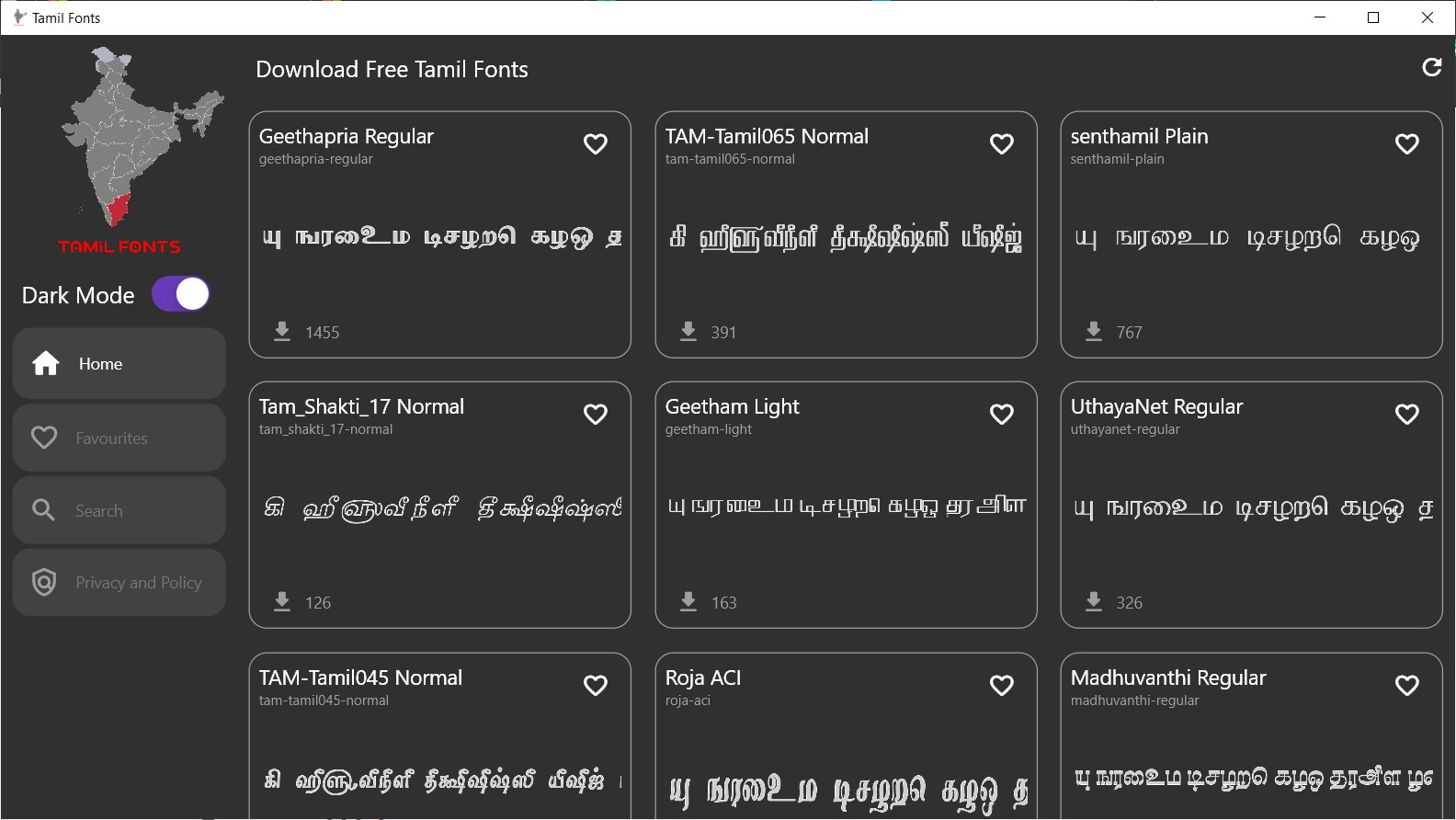Click the TAM-Tamil065 Normal Tamil preview text
The image size is (1456, 820).
tap(846, 238)
